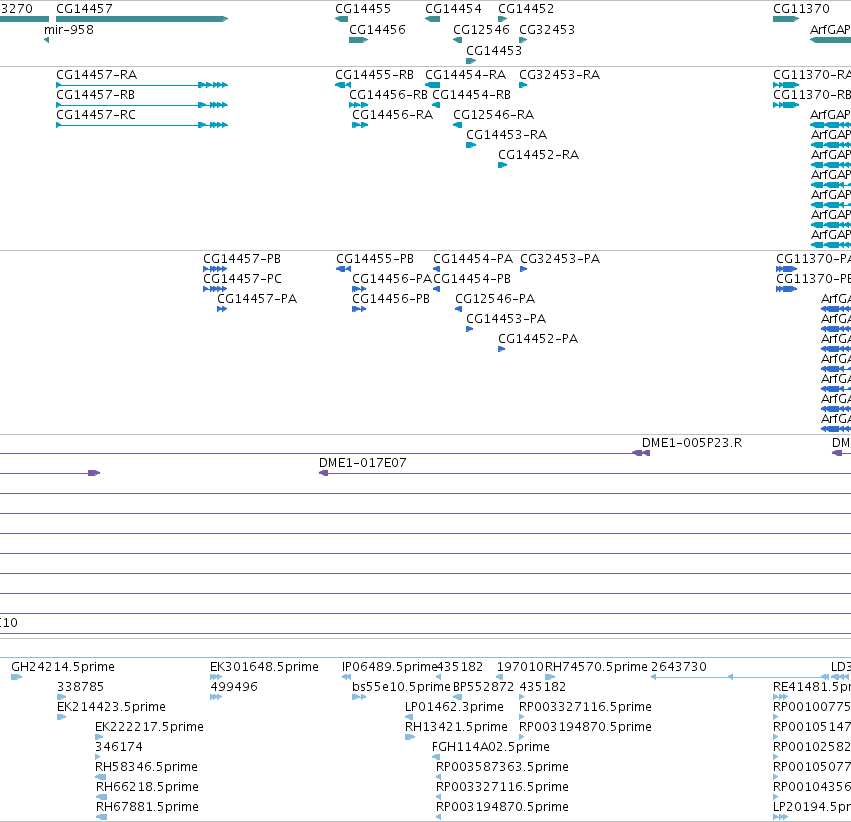The image size is (851, 822).
Task: Select protein CG14452-PA
Action: [x=538, y=339]
